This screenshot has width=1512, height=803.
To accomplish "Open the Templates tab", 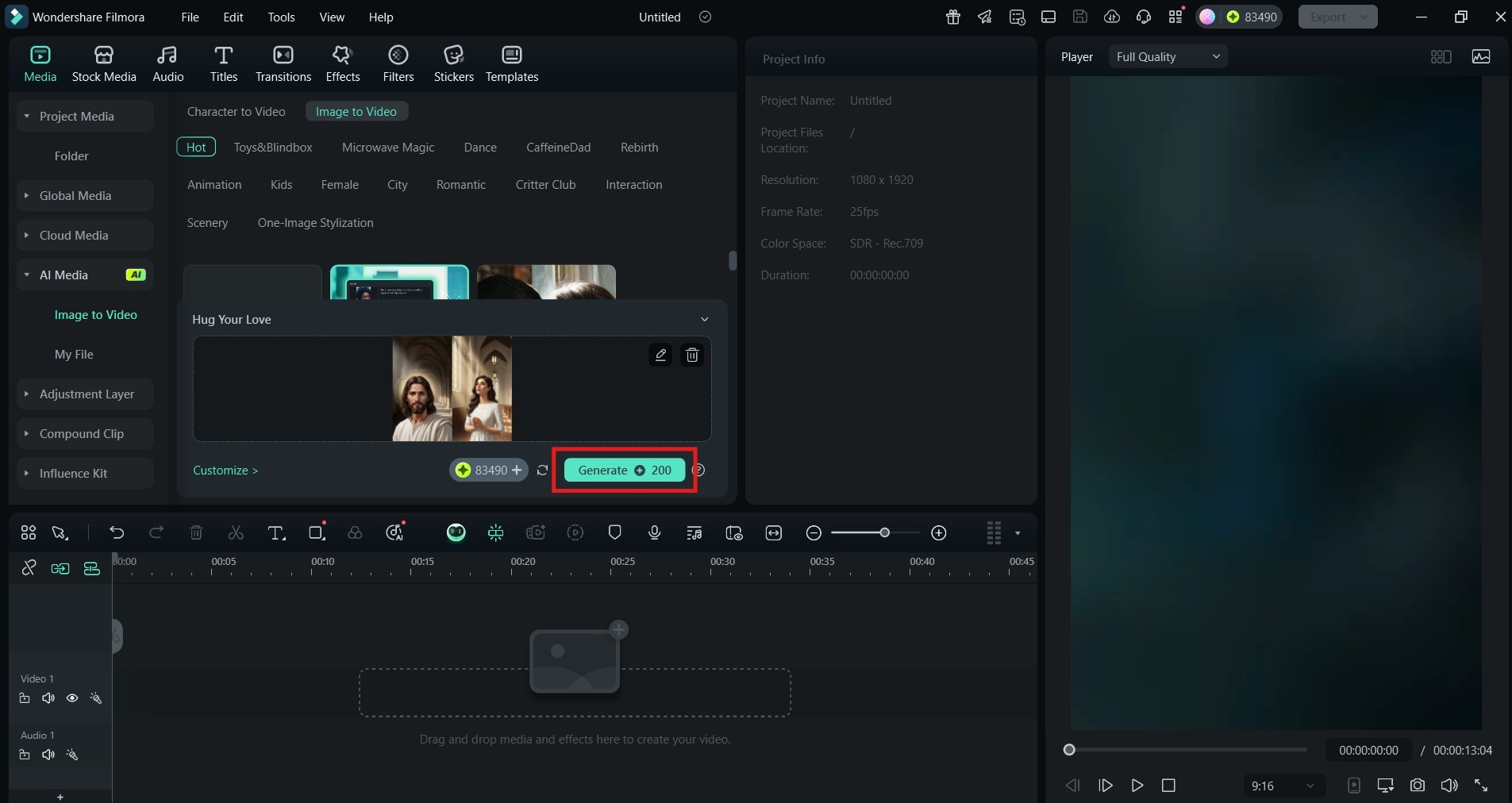I will click(512, 64).
